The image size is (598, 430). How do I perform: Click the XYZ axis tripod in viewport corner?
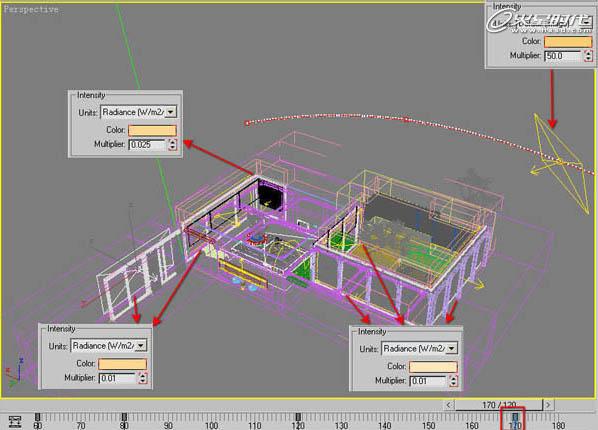(15, 372)
